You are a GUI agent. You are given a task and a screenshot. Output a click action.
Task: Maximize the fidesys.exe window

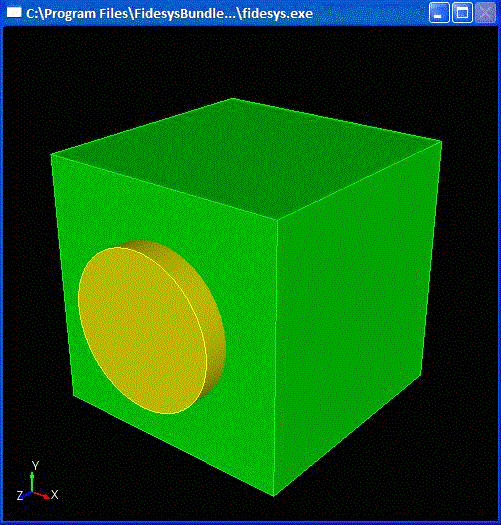(462, 13)
